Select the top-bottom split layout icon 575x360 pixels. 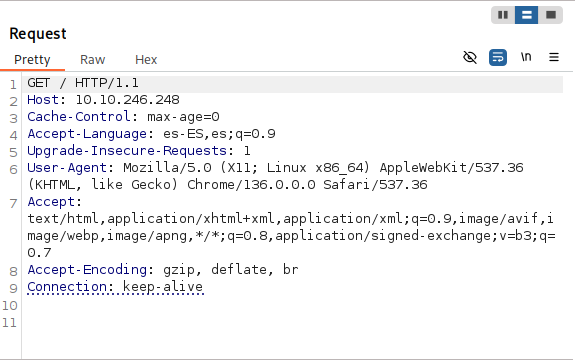click(x=527, y=15)
